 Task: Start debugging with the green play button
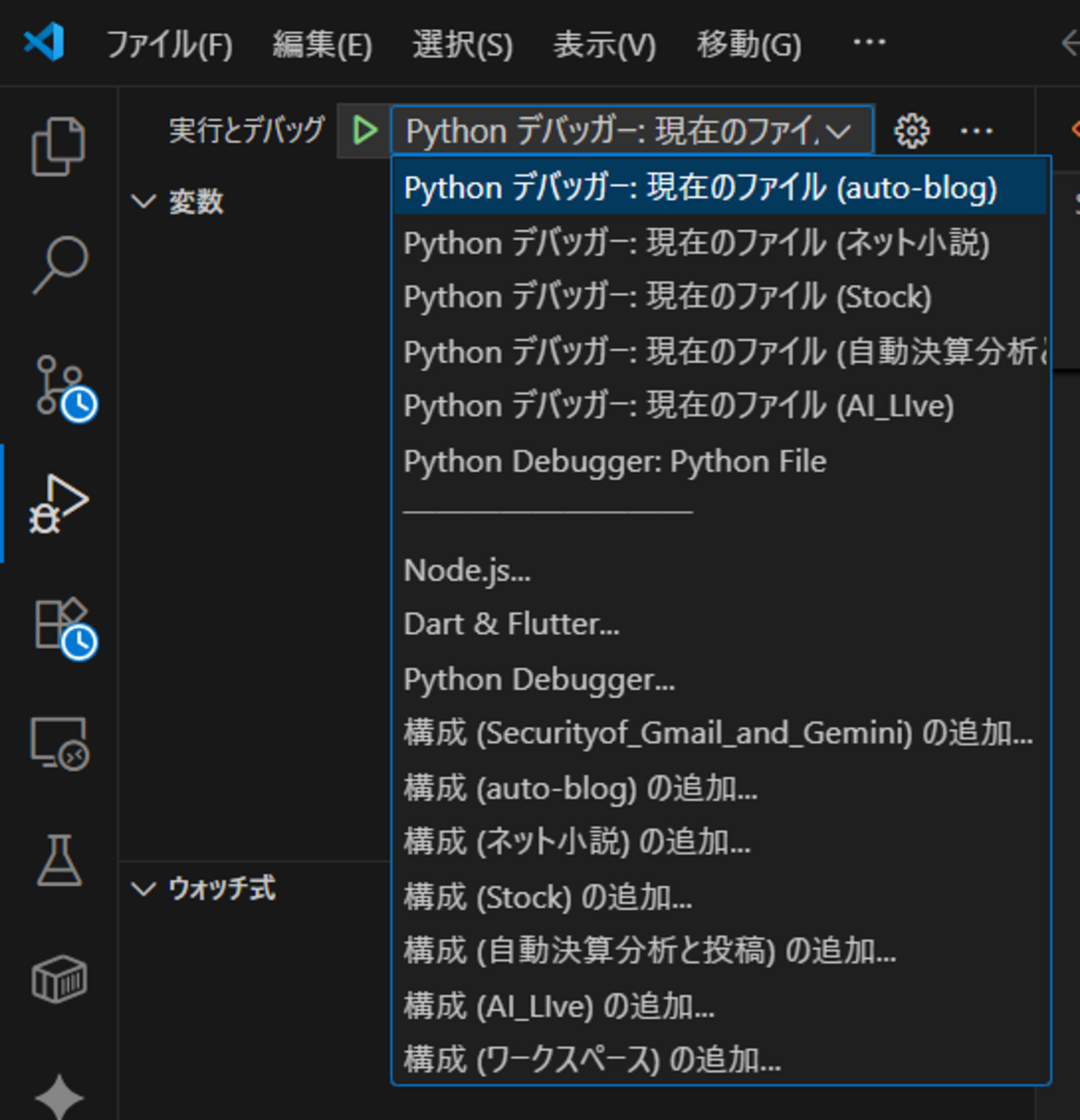tap(364, 130)
